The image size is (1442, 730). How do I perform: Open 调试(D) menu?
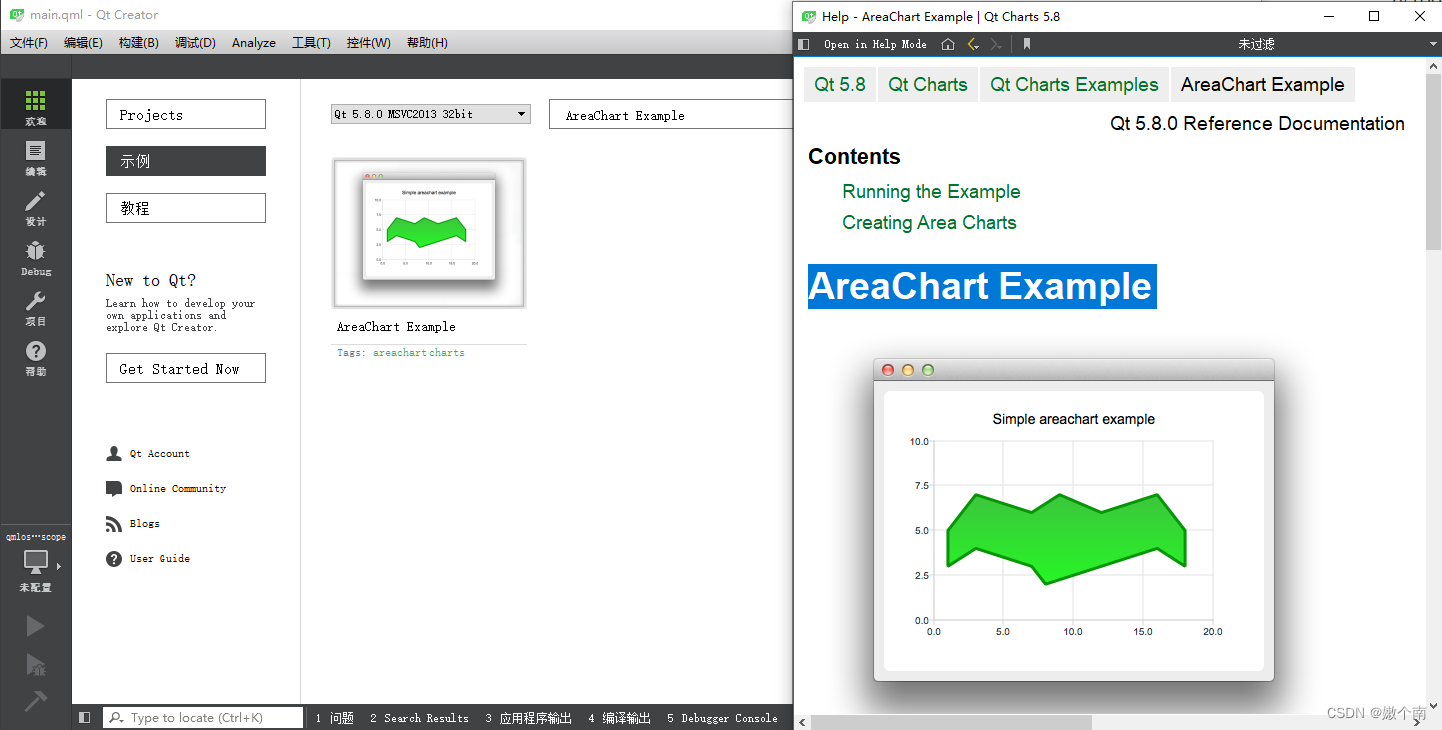pos(195,42)
